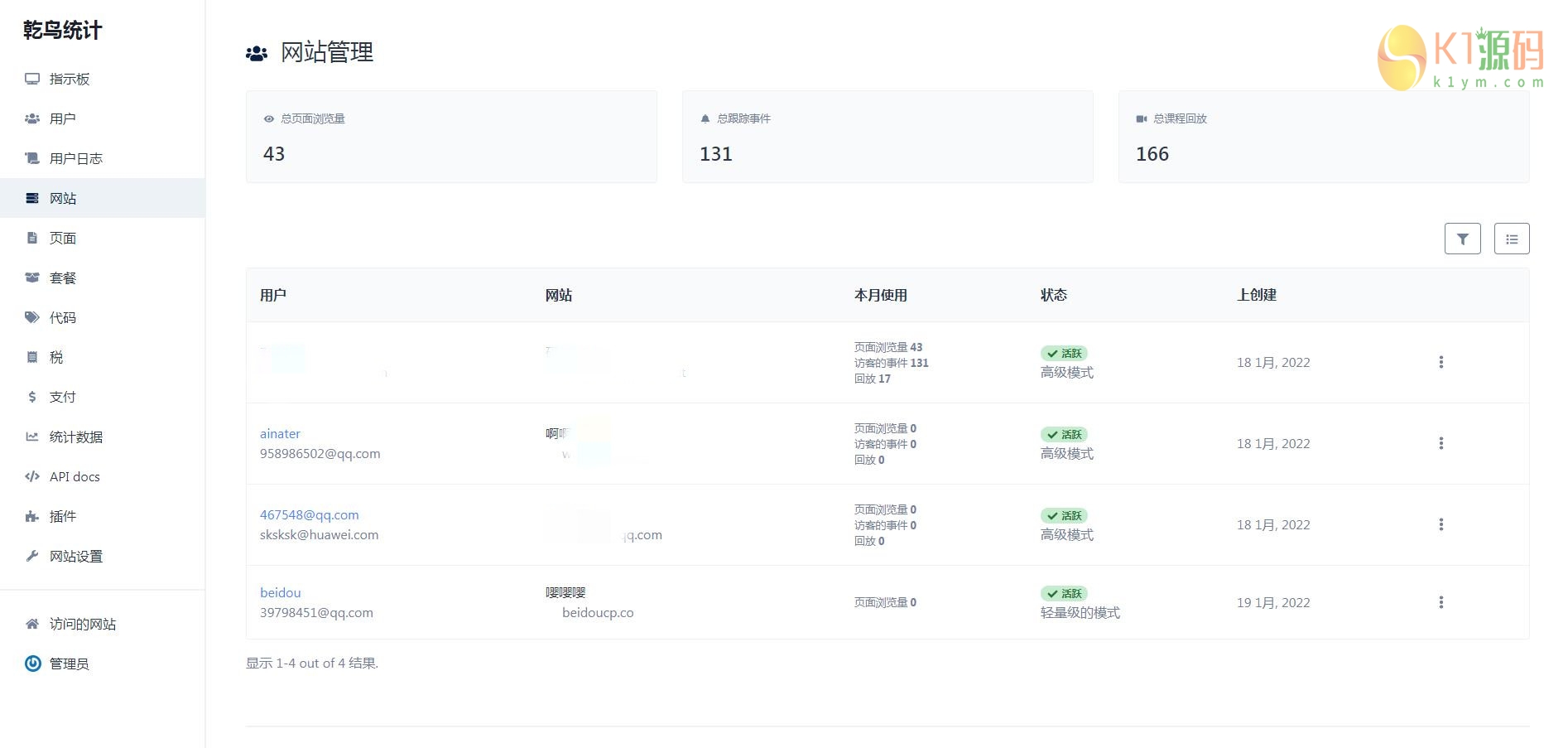This screenshot has width=1568, height=748.
Task: Click 回放 17 usage text
Action: tap(873, 379)
